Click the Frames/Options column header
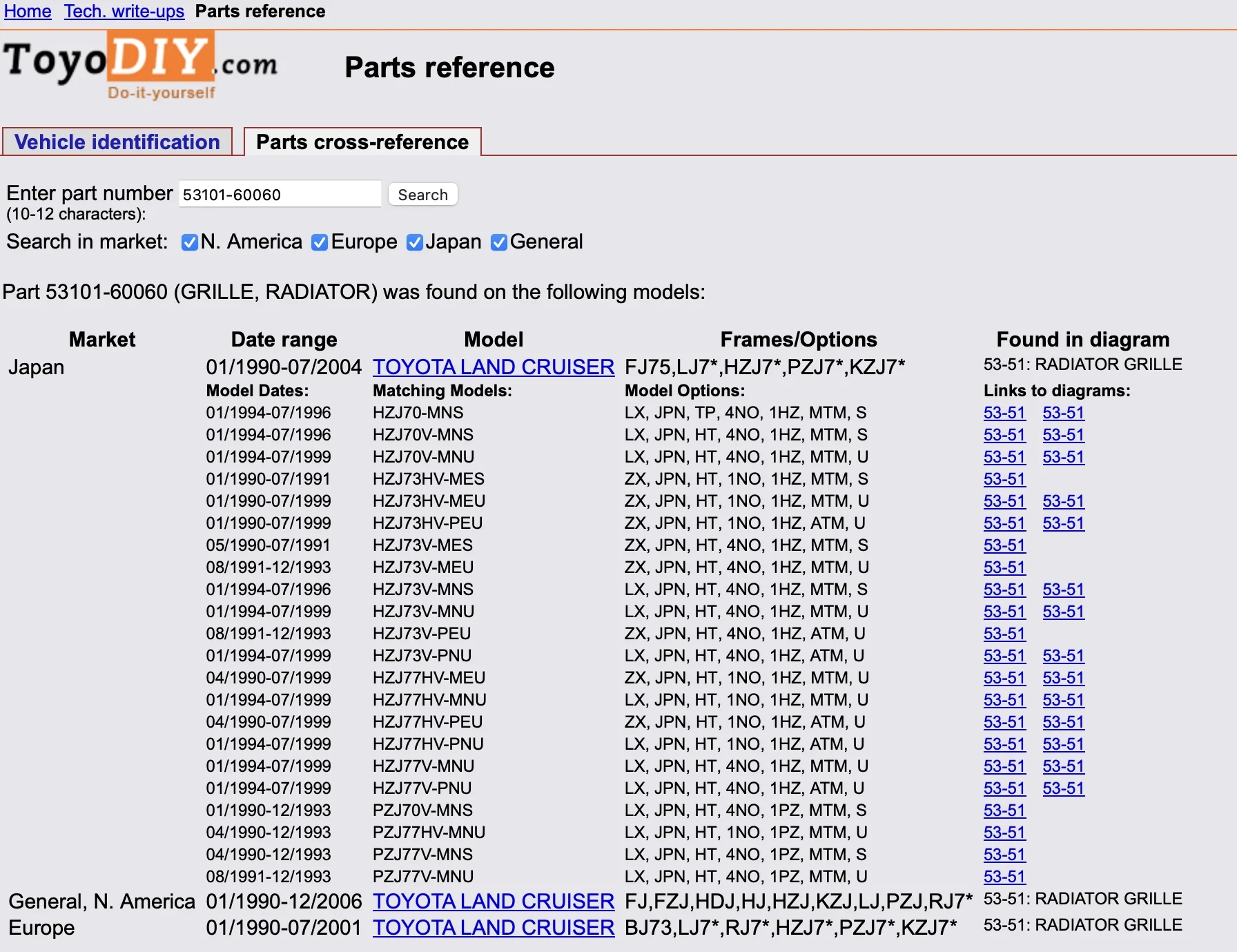 click(799, 340)
